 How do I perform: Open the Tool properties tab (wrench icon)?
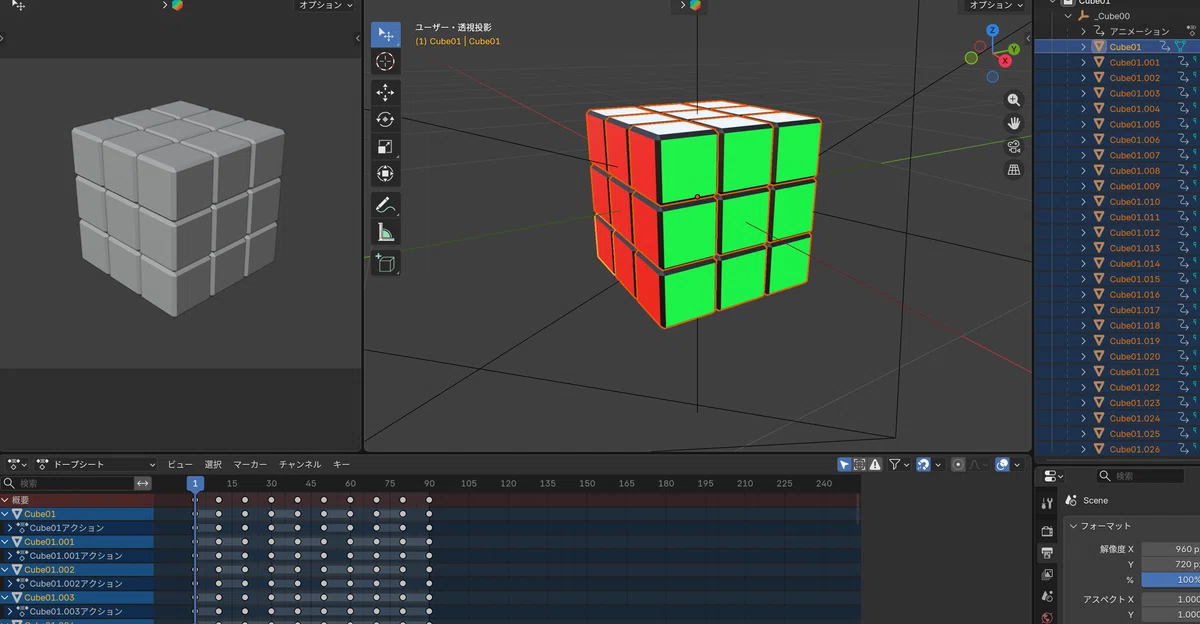click(1047, 503)
